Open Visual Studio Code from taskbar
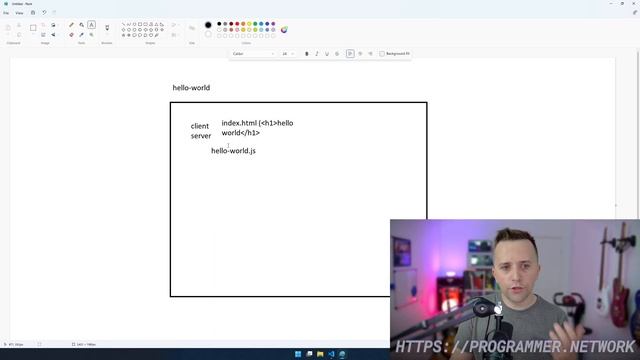The height and width of the screenshot is (360, 640). click(331, 354)
